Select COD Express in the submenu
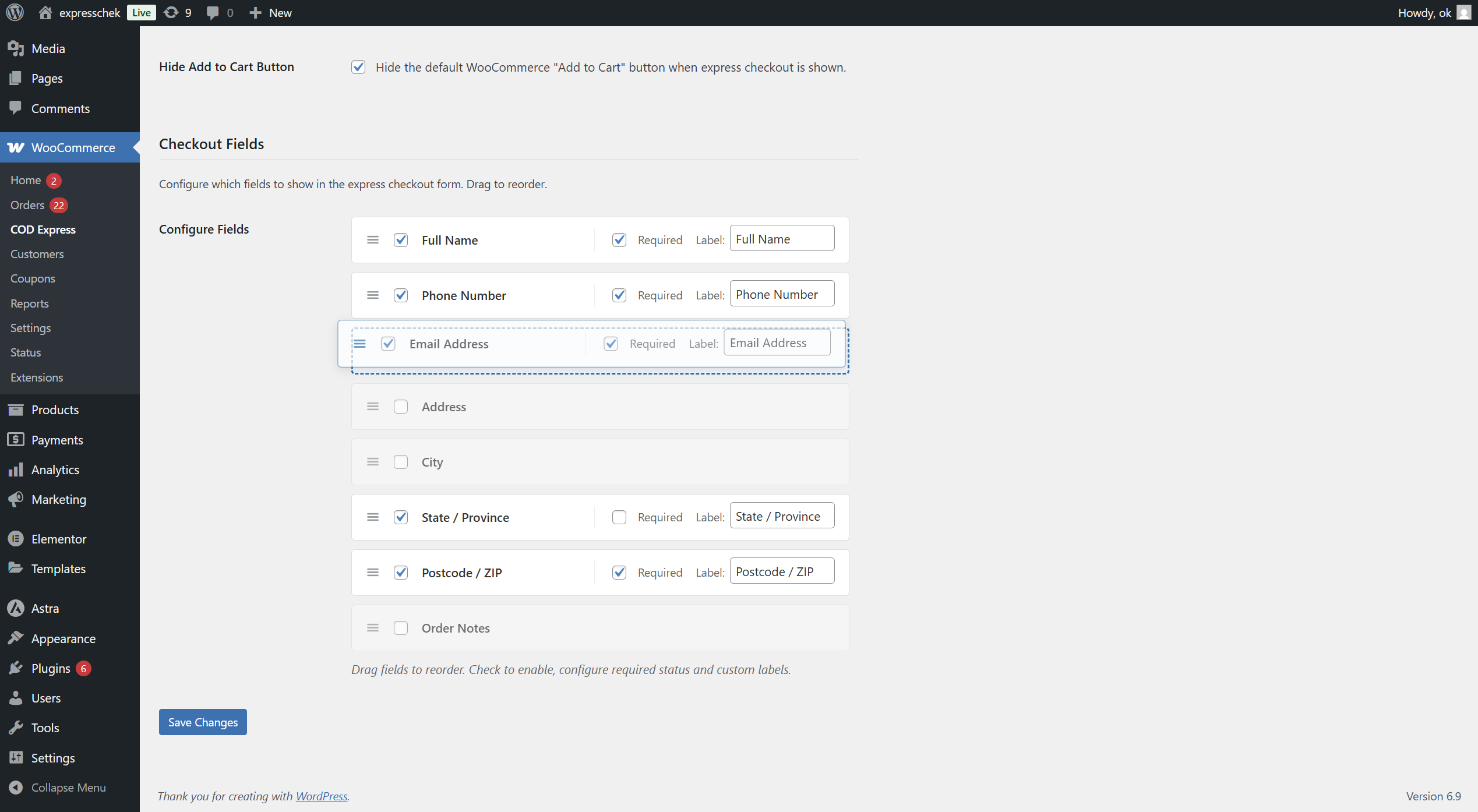1478x812 pixels. pos(43,230)
